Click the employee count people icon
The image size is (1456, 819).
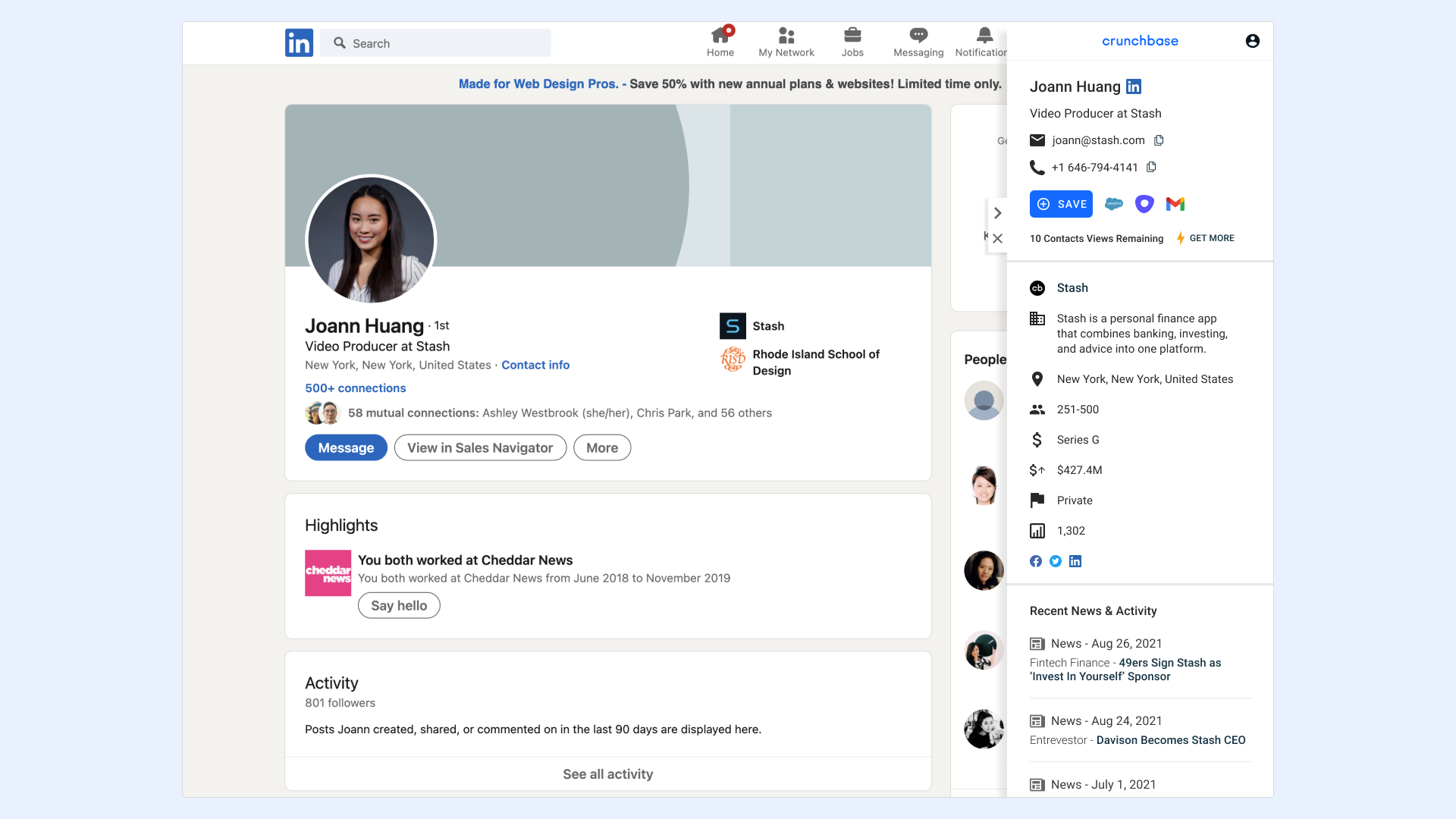coord(1037,409)
